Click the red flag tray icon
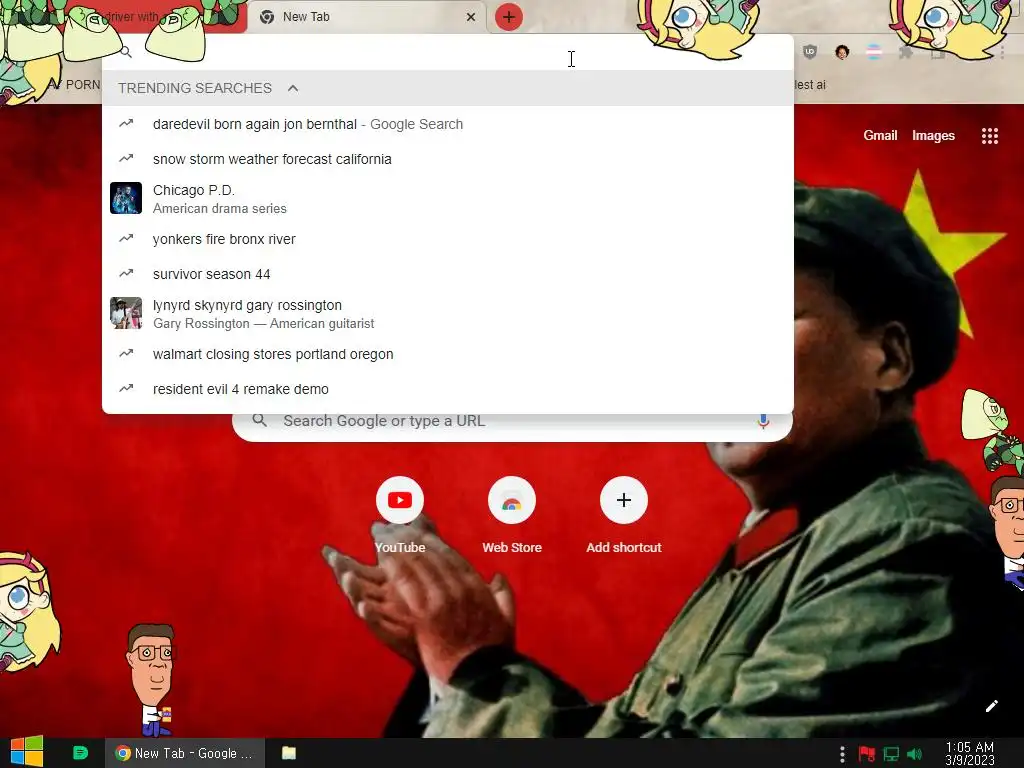The width and height of the screenshot is (1024, 768). (867, 754)
